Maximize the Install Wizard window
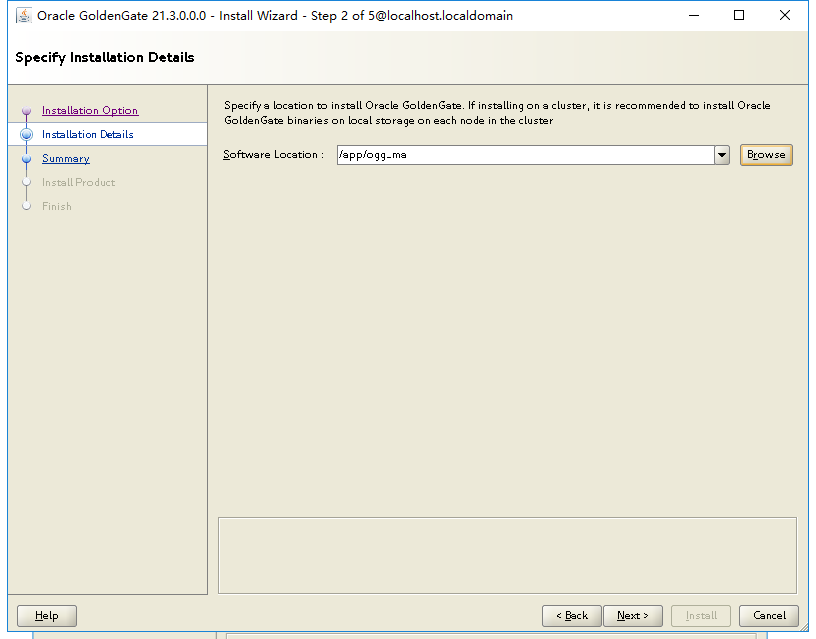The width and height of the screenshot is (816, 639). 739,16
